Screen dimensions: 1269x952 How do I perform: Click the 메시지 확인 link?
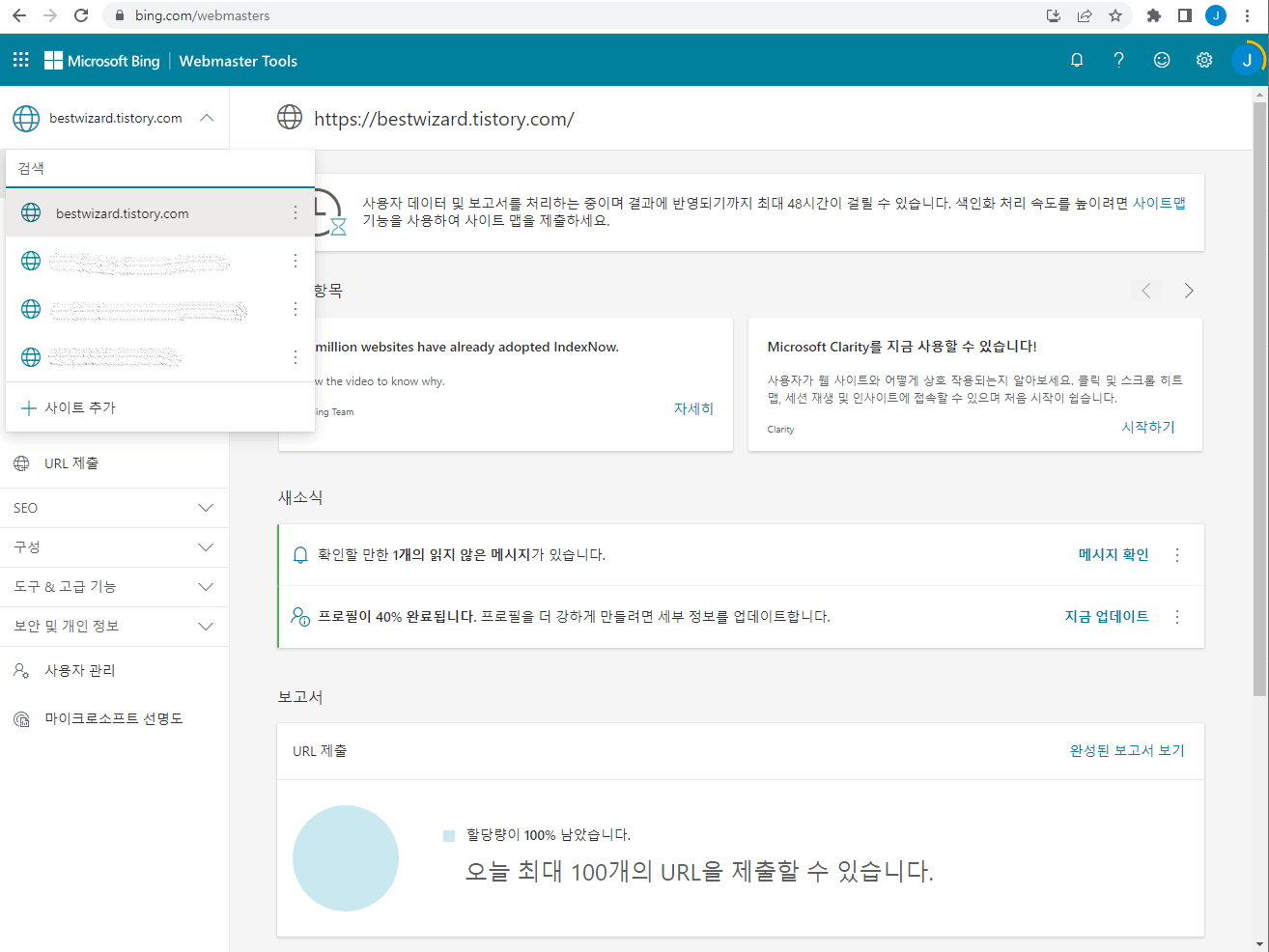click(1113, 554)
